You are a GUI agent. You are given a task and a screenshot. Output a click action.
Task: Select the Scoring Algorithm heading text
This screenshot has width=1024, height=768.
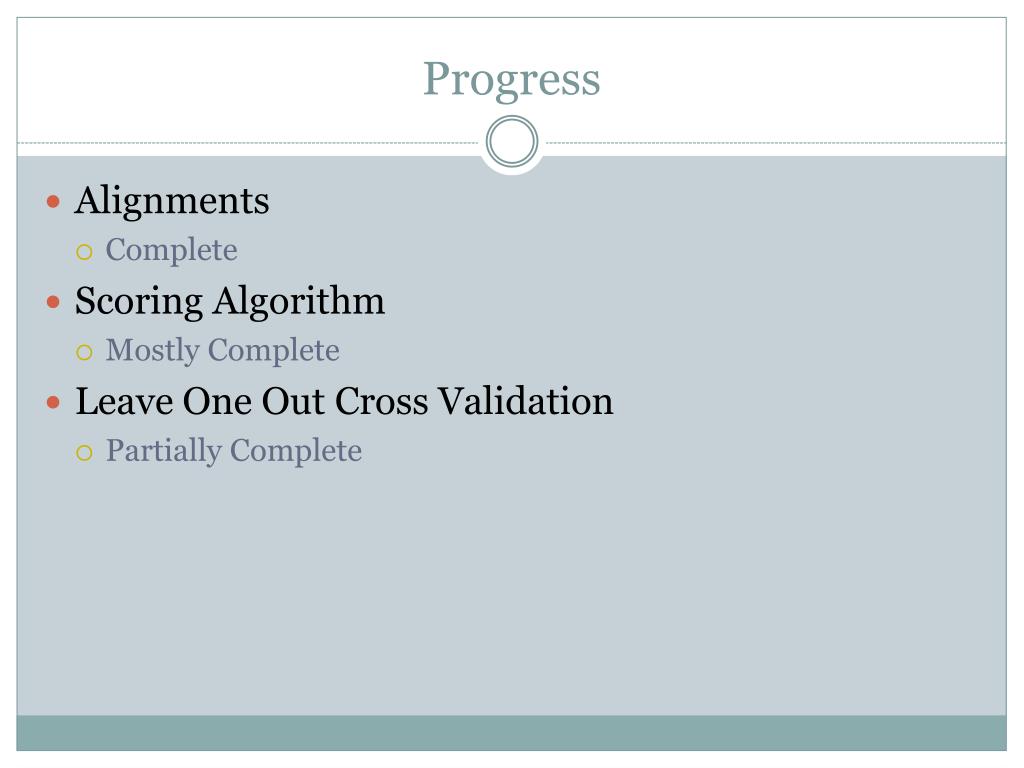tap(230, 302)
